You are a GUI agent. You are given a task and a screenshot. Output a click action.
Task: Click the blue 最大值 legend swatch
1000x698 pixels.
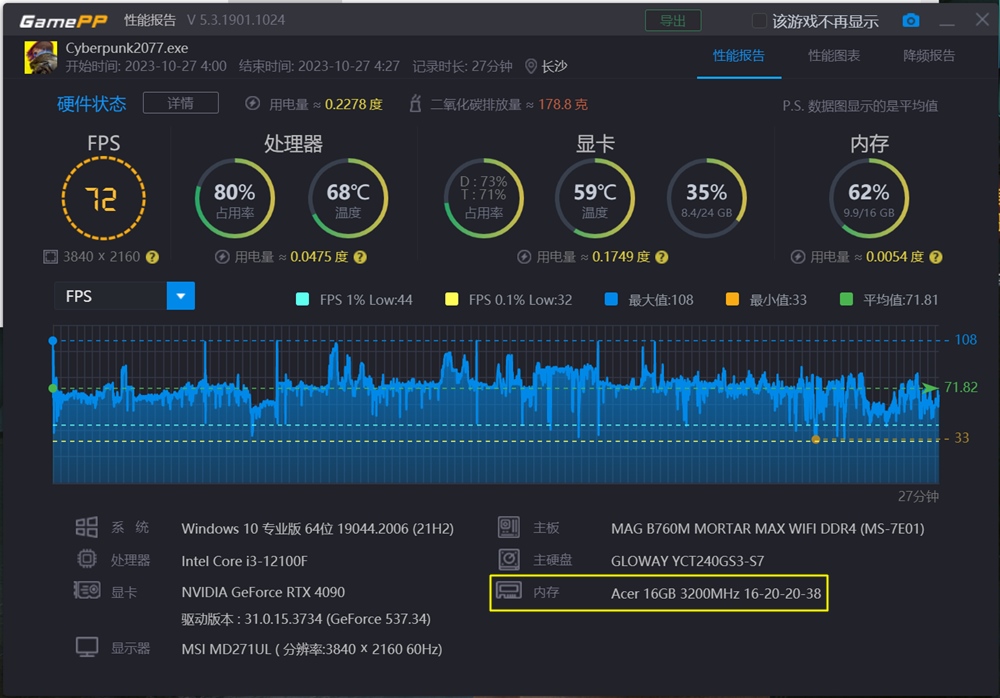(611, 299)
